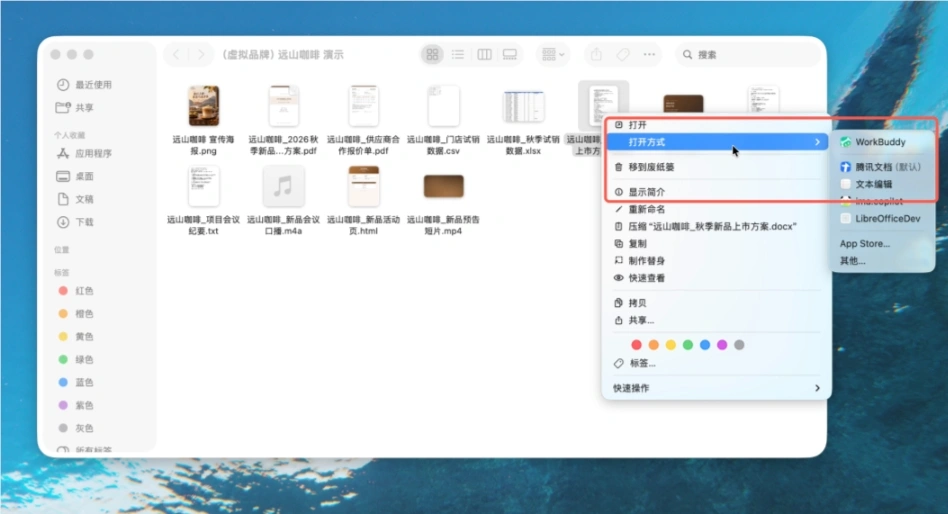Open the file with LibreOfficeDev

tap(883, 219)
